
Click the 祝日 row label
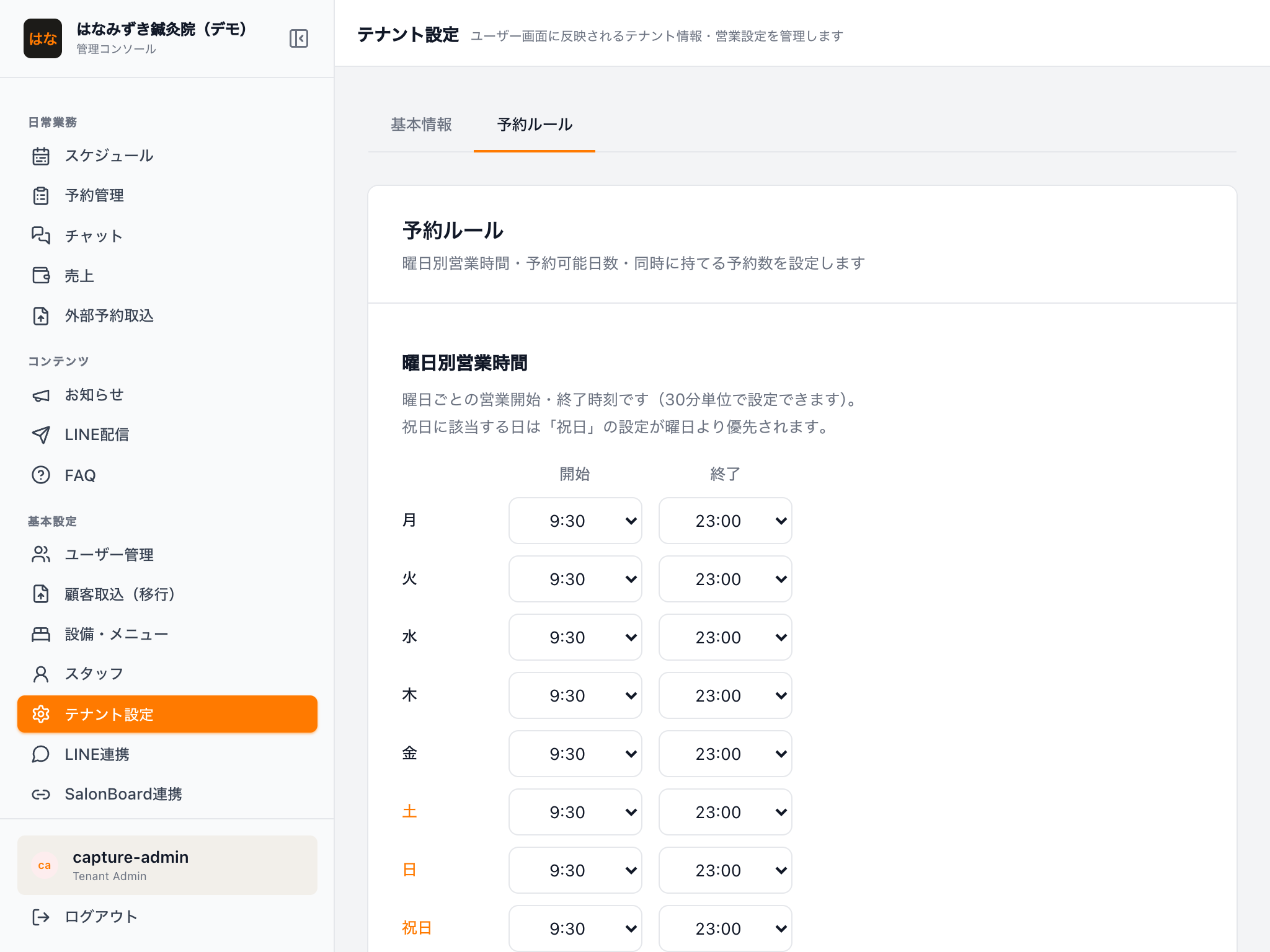pos(417,928)
